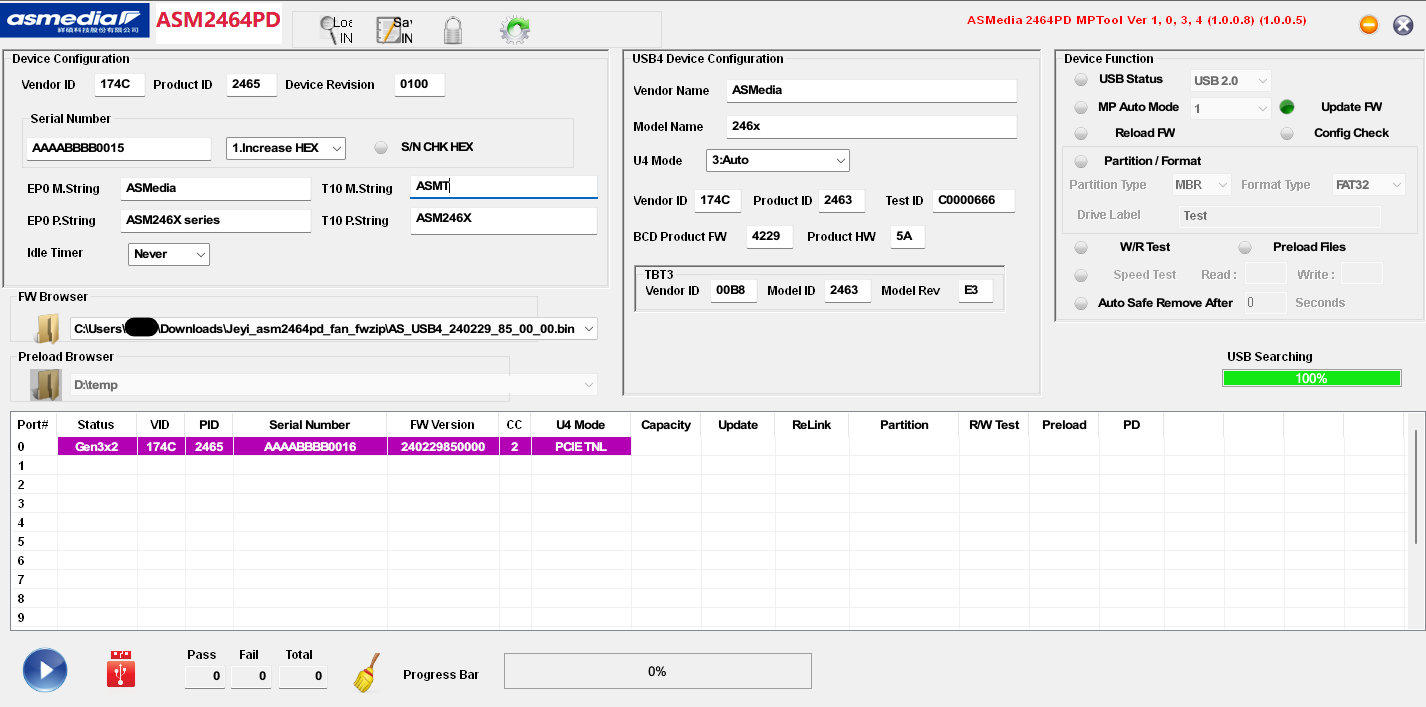The height and width of the screenshot is (707, 1426).
Task: Open the Format Type FAT32 dropdown
Action: [x=1369, y=185]
